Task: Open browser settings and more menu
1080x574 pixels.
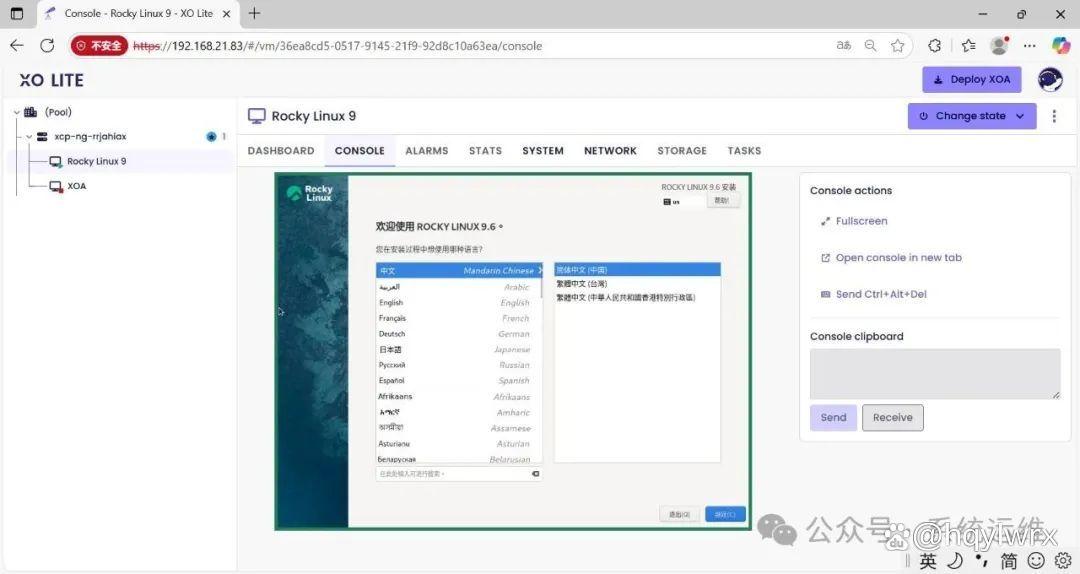Action: (x=1030, y=45)
